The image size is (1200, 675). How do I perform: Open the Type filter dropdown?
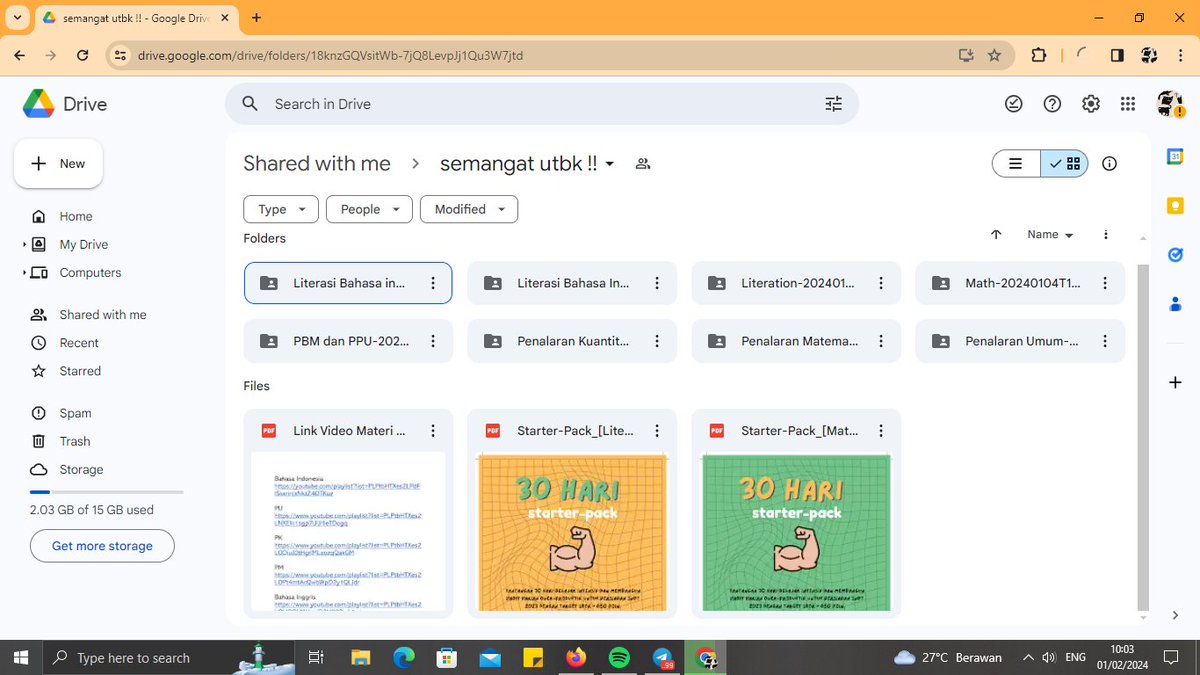tap(281, 209)
